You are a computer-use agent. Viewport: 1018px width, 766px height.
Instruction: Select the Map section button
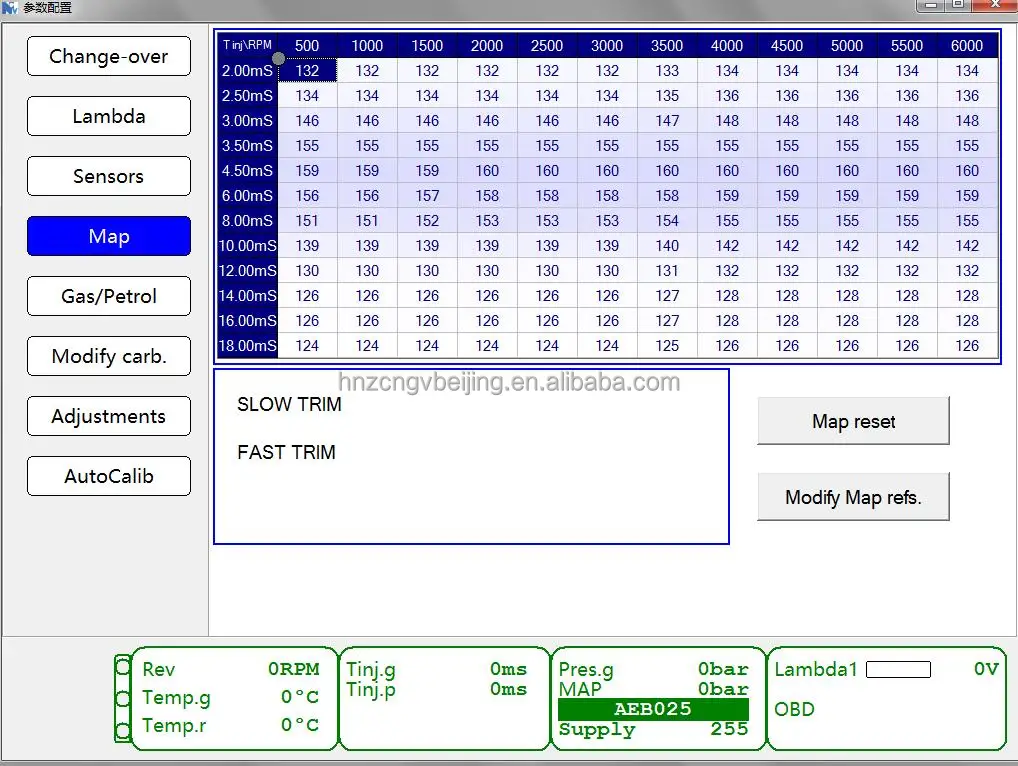[x=109, y=236]
